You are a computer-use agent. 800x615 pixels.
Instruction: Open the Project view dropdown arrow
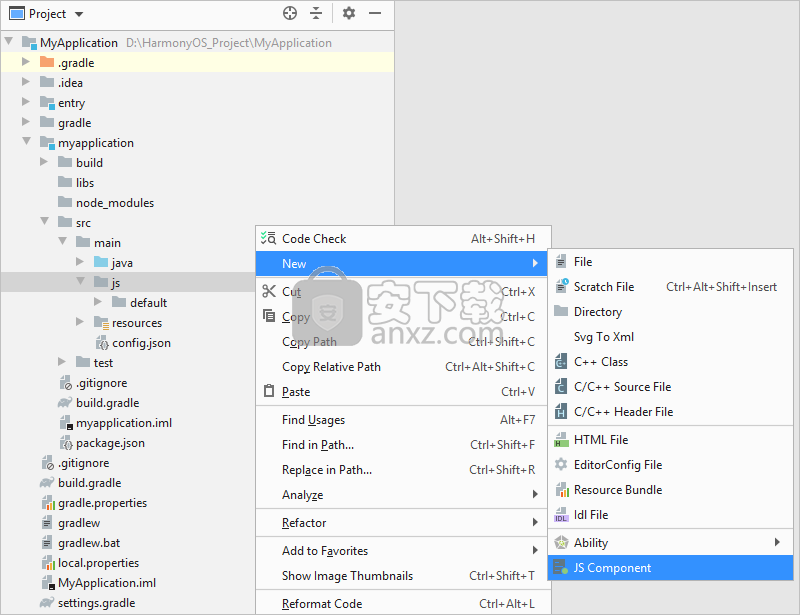pos(79,14)
